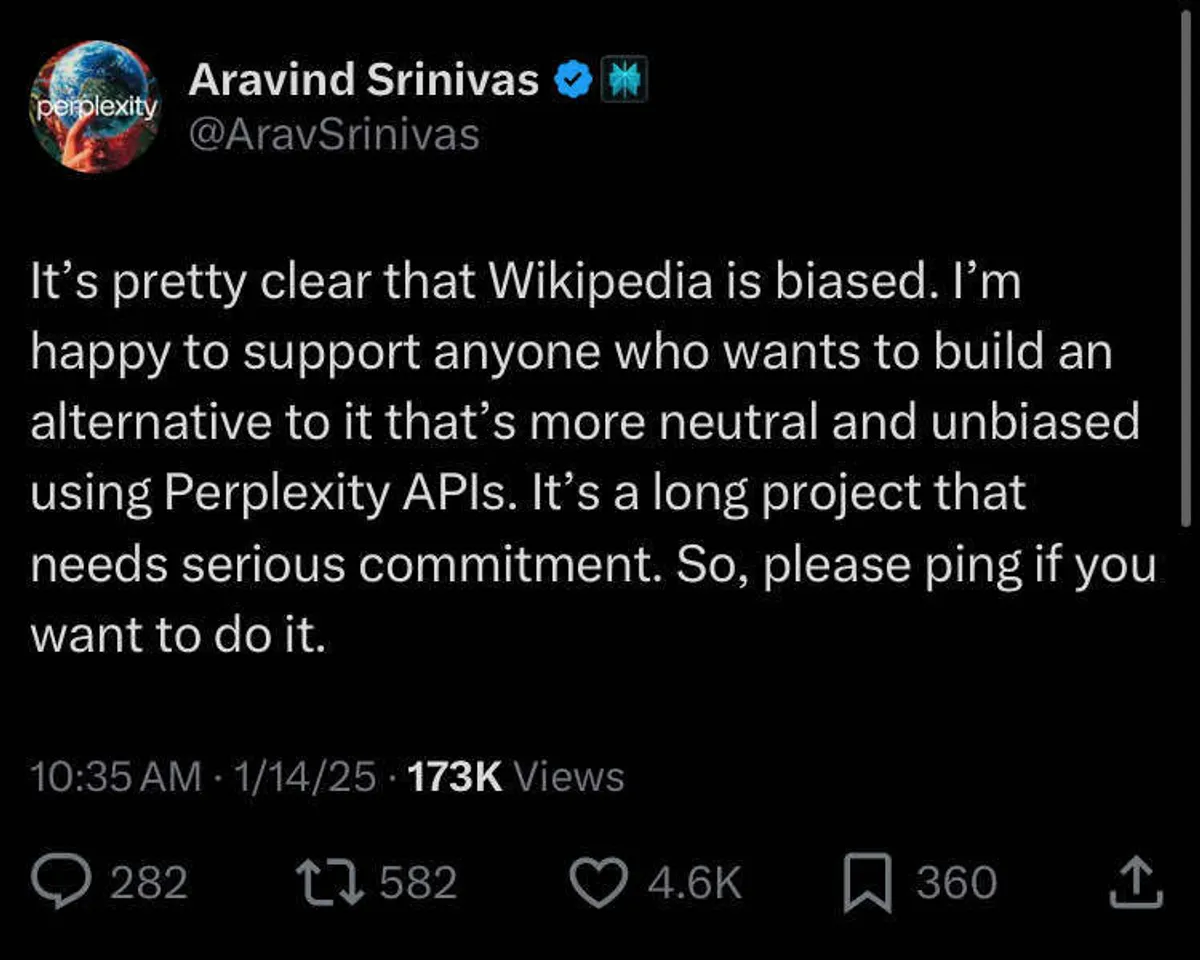Screen dimensions: 1200x960
Task: Bookmark the post with the bookmark icon
Action: [865, 885]
